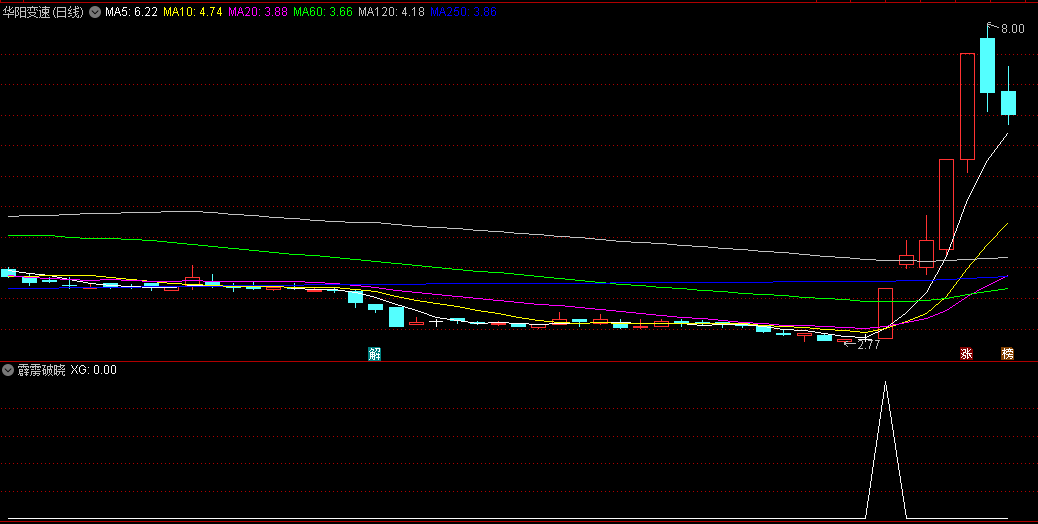Screen dimensions: 1038x524
Task: Click the cyan candlestick at the 8.00 high
Action: coord(987,65)
